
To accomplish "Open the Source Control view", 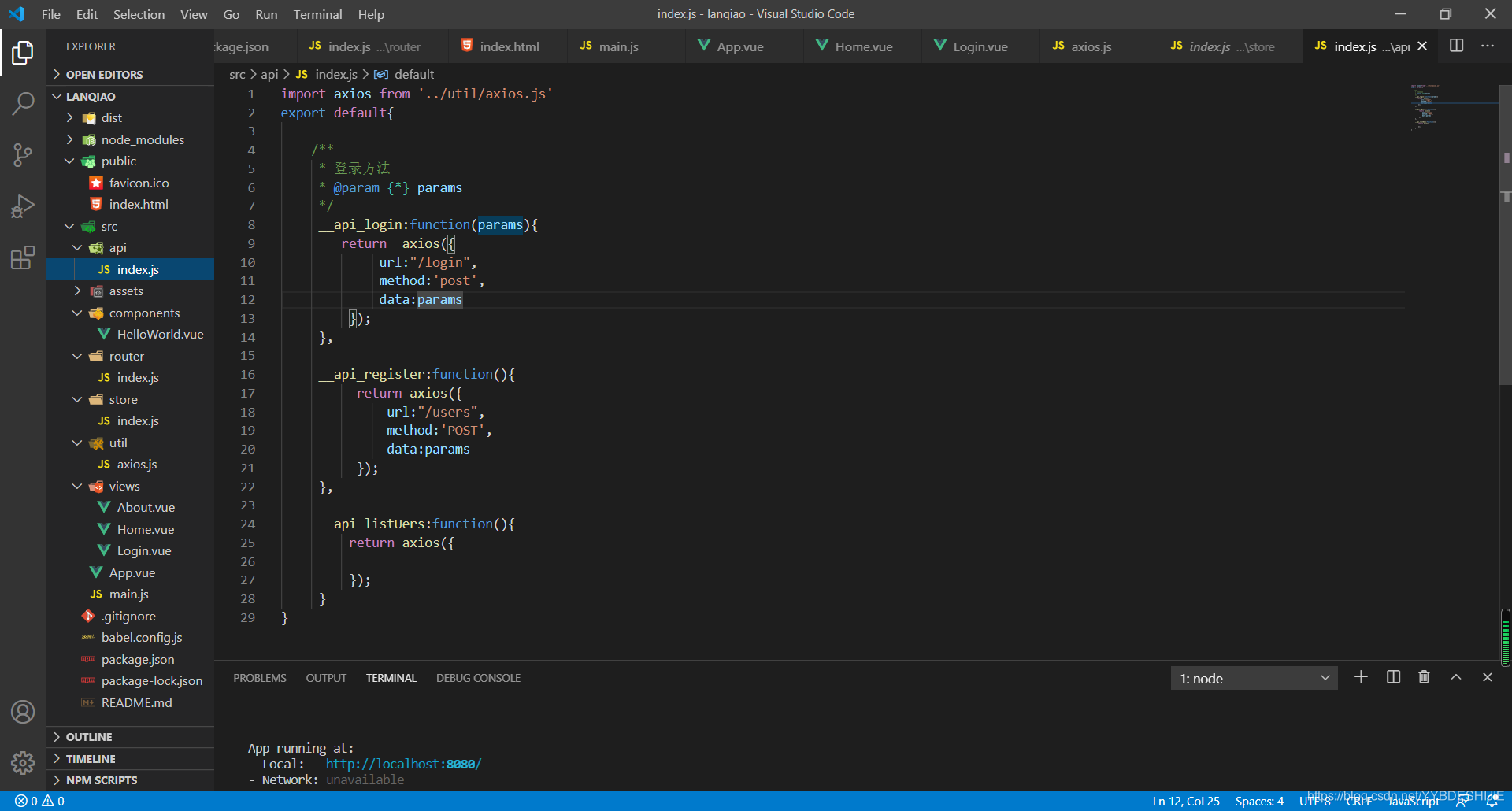I will pyautogui.click(x=23, y=154).
